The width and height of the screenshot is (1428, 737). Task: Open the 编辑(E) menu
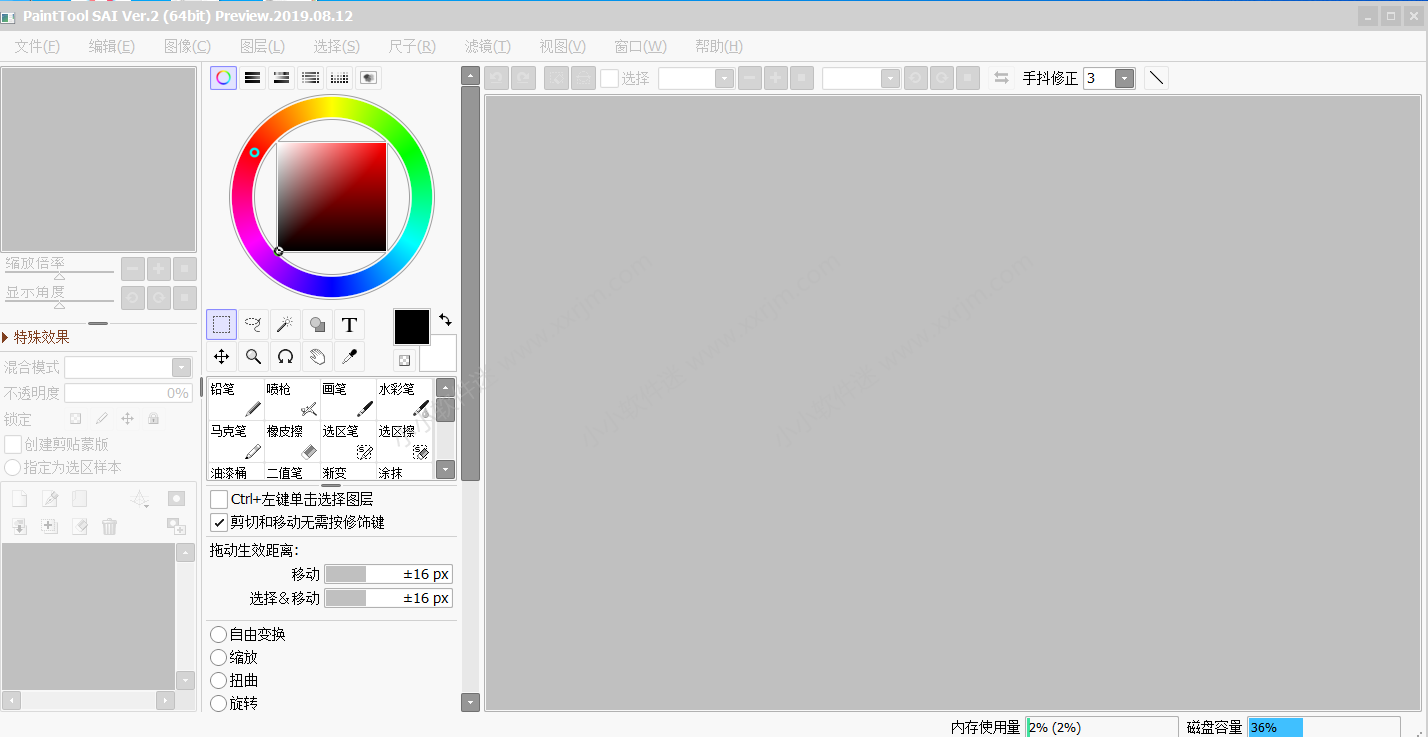tap(112, 46)
